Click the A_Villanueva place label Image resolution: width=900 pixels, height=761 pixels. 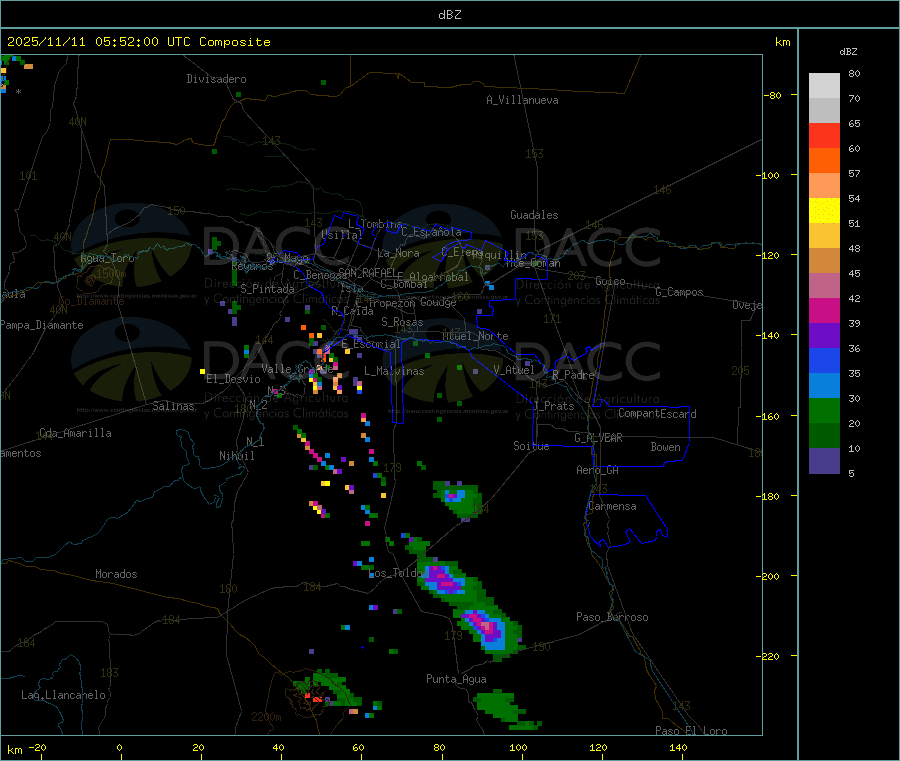tap(522, 100)
